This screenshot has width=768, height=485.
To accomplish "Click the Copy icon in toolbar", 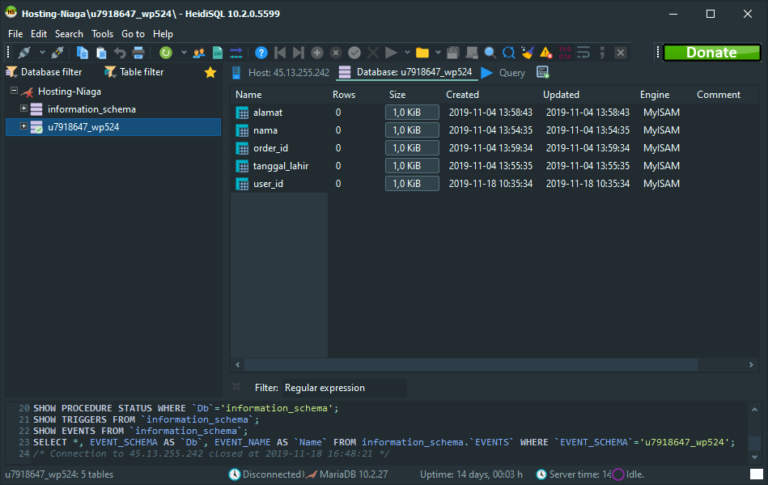I will 83,52.
